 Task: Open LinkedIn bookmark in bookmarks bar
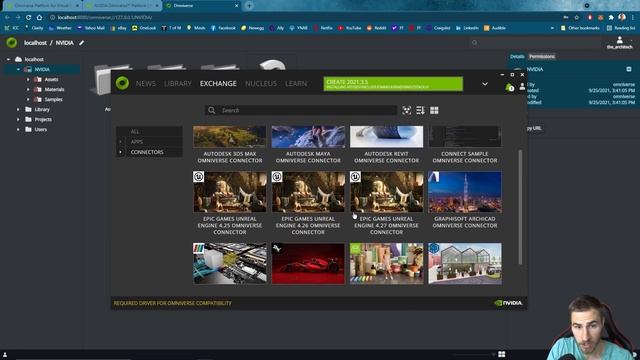tap(467, 28)
